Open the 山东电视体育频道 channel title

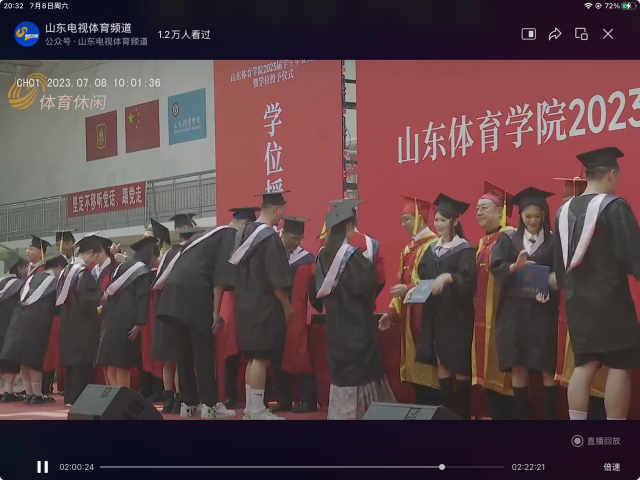(x=88, y=28)
